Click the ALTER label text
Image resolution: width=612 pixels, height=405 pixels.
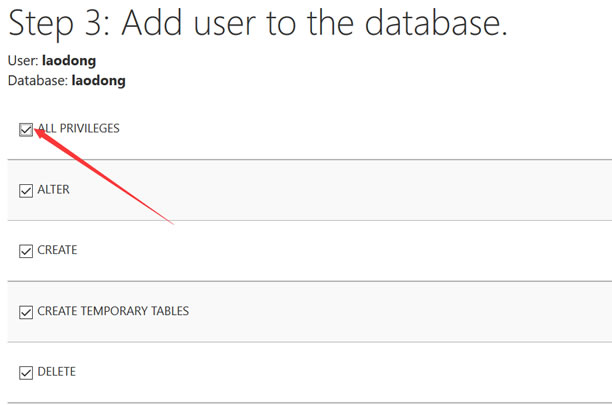click(53, 190)
